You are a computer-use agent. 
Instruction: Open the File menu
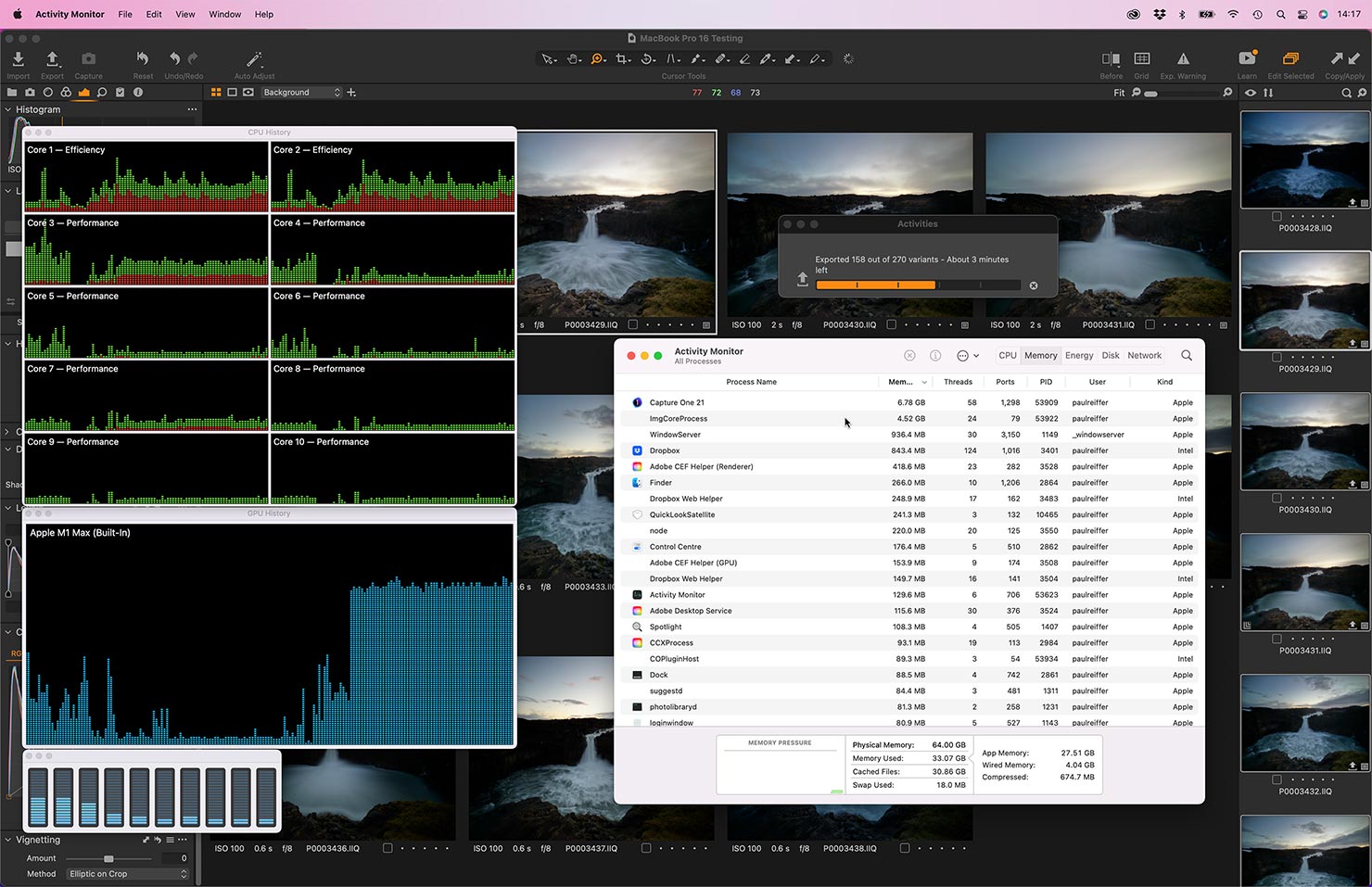tap(125, 14)
